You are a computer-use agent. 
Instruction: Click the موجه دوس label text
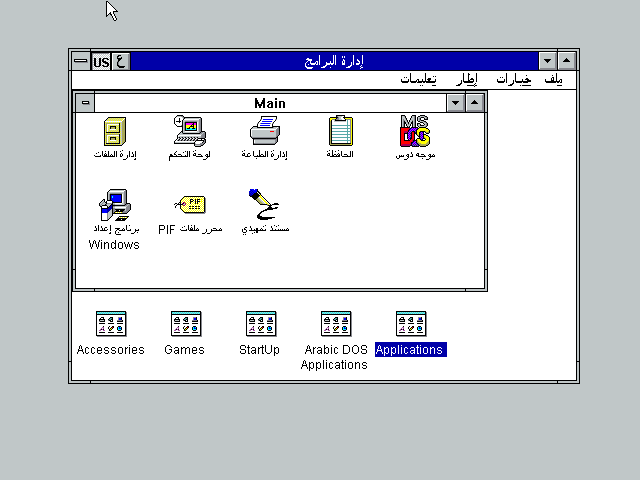[x=416, y=155]
